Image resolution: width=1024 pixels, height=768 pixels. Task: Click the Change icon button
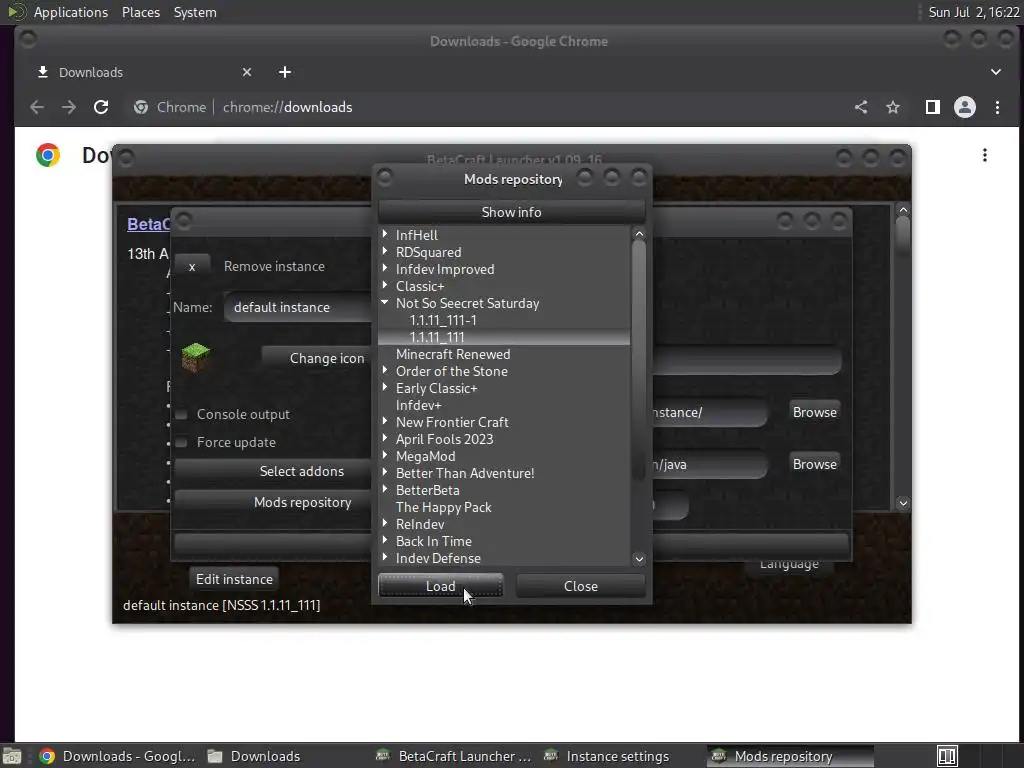(x=316, y=358)
